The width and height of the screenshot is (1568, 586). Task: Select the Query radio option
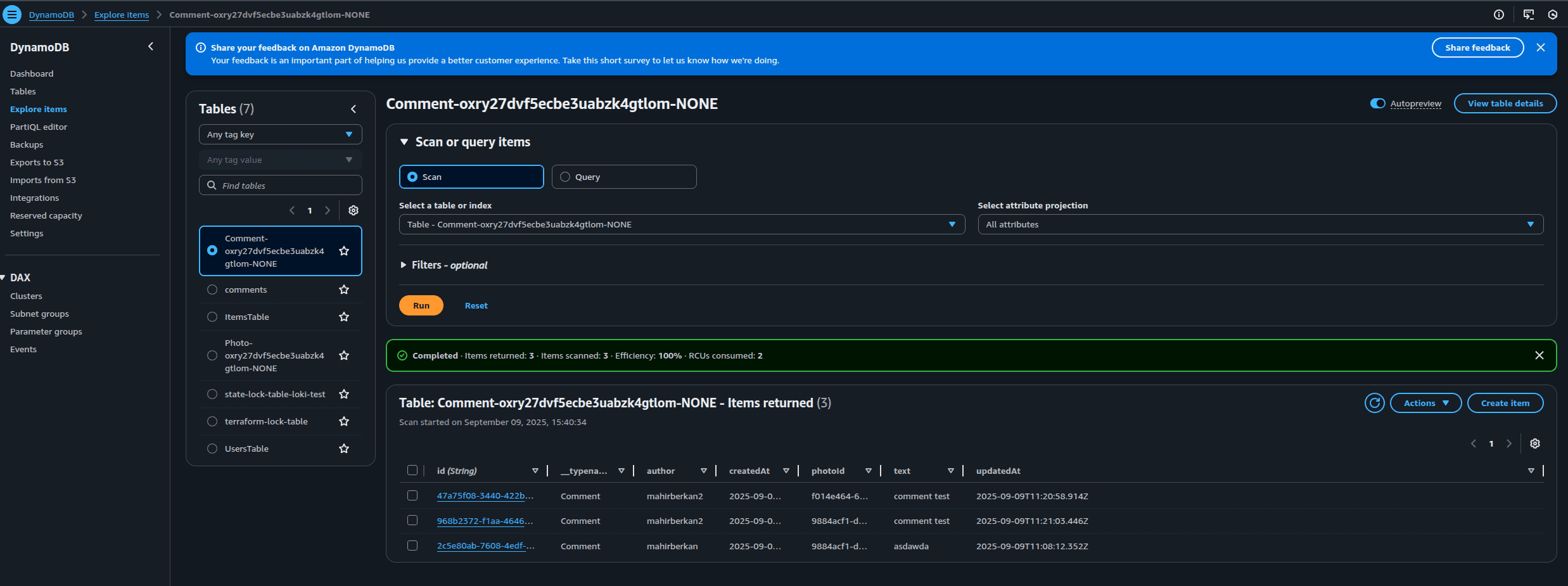565,177
